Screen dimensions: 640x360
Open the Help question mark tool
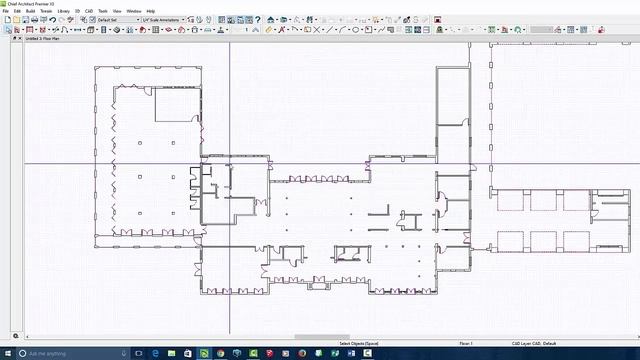[x=258, y=20]
